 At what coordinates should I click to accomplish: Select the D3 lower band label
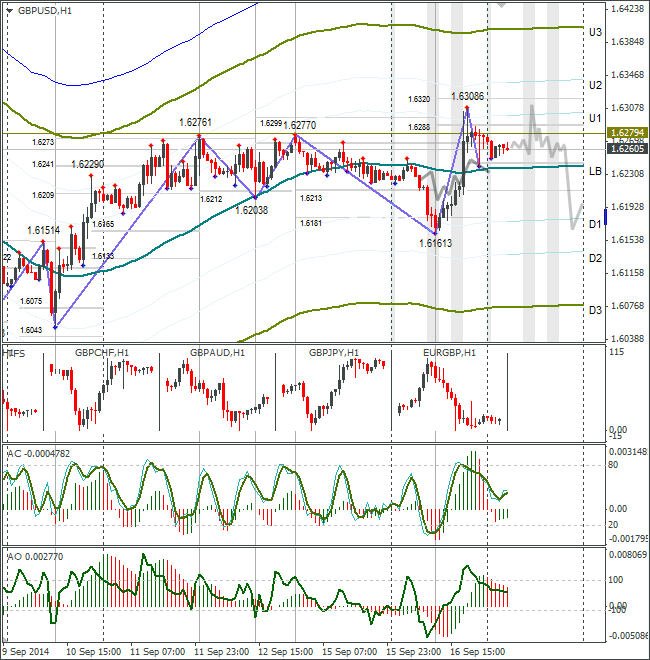pos(595,310)
